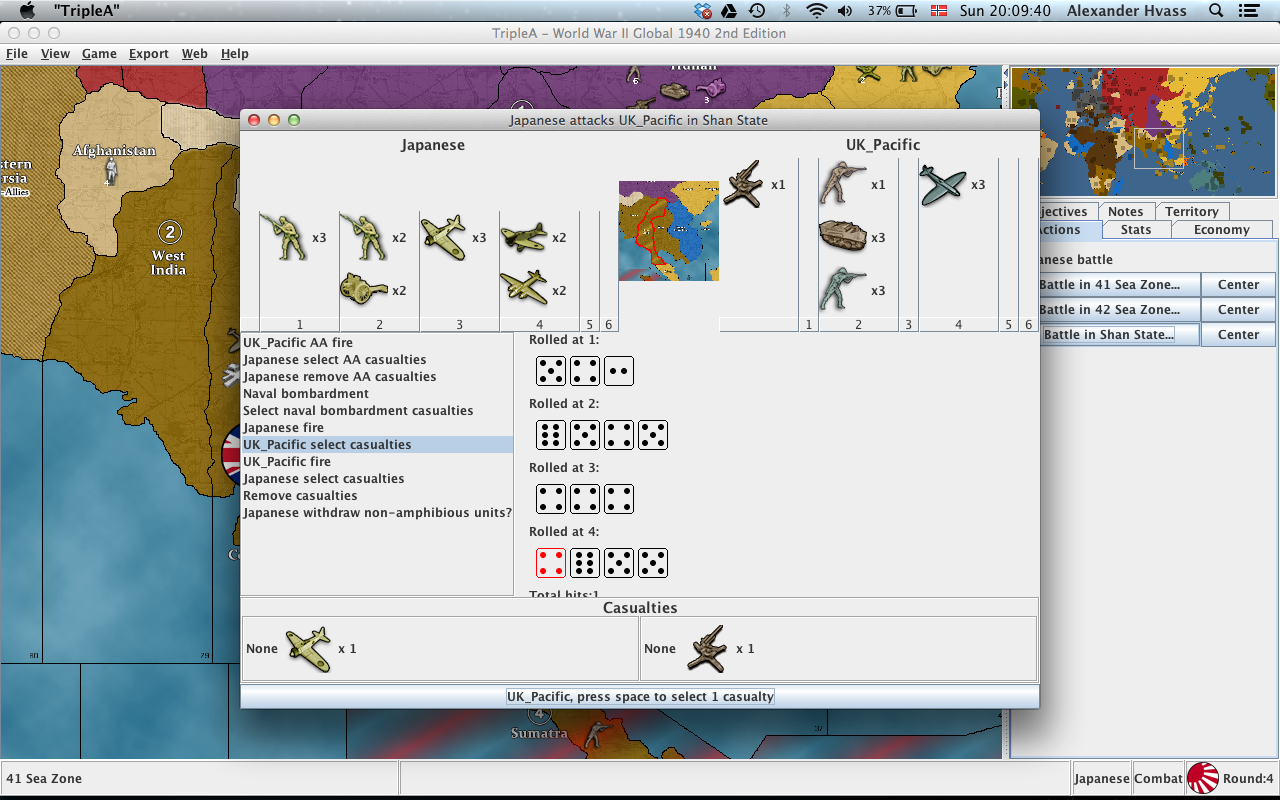Open the View menu

tap(55, 54)
